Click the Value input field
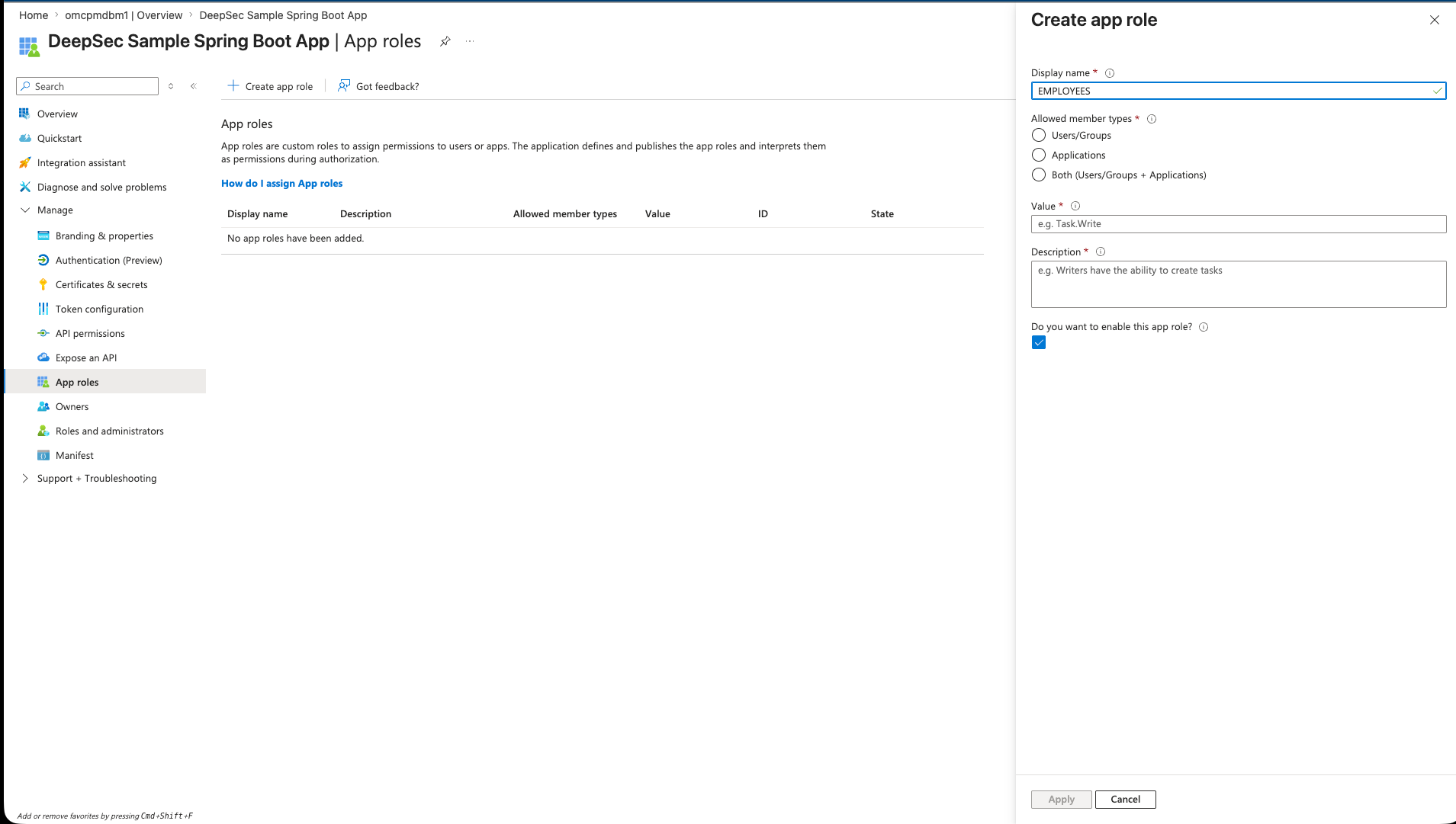 tap(1238, 223)
